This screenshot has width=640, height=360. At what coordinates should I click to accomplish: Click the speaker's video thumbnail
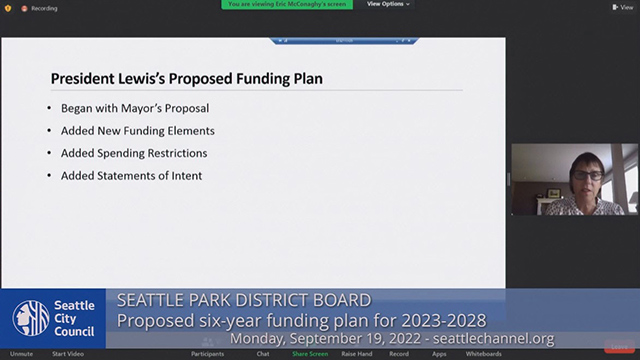click(574, 179)
